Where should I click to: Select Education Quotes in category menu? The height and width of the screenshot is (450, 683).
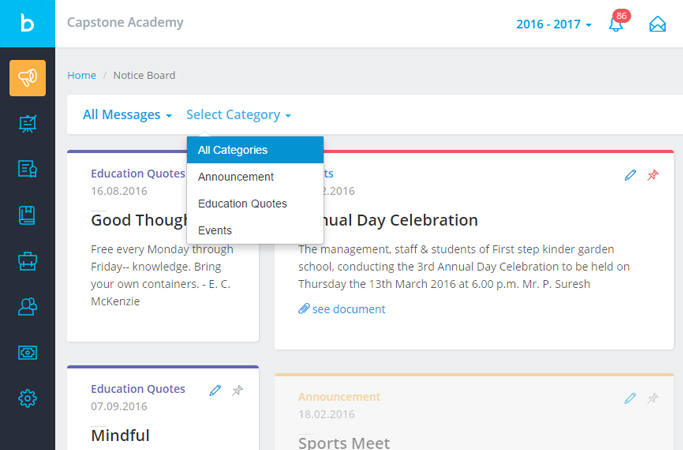tap(242, 204)
